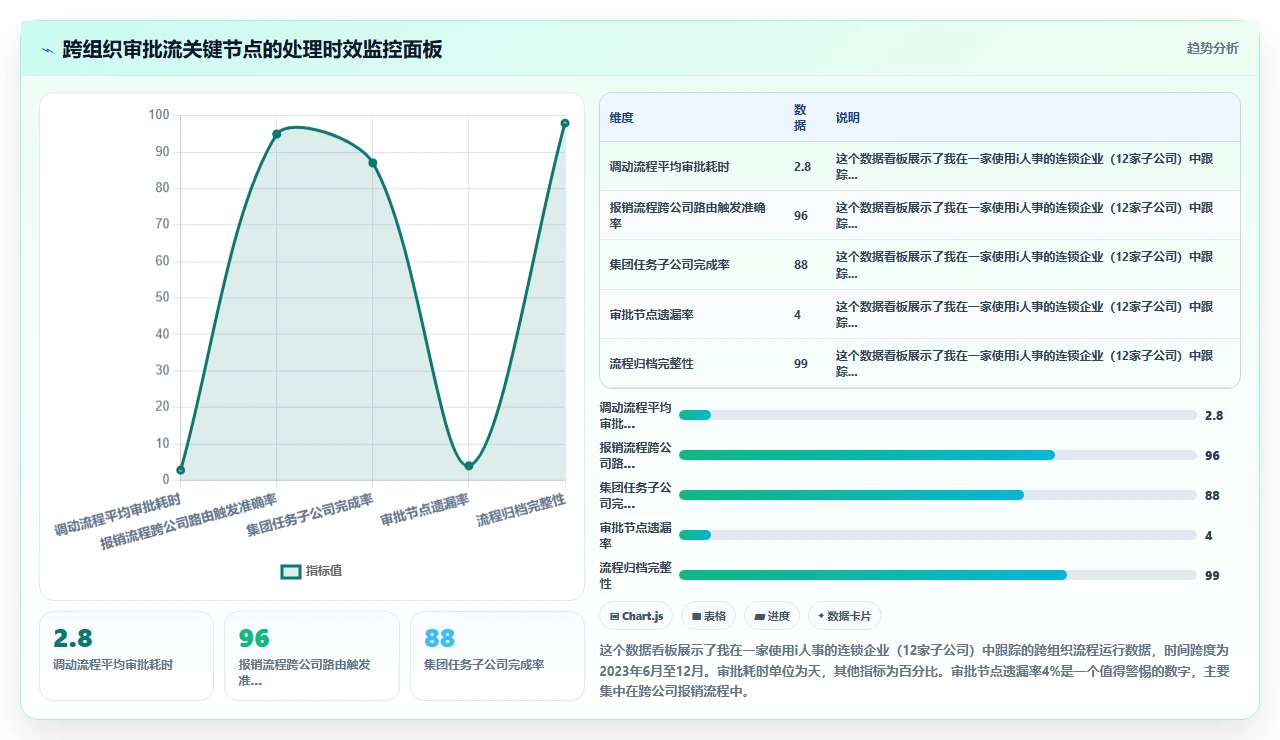The height and width of the screenshot is (740, 1280).
Task: Click table row 审批节点遗漏率
Action: (920, 314)
